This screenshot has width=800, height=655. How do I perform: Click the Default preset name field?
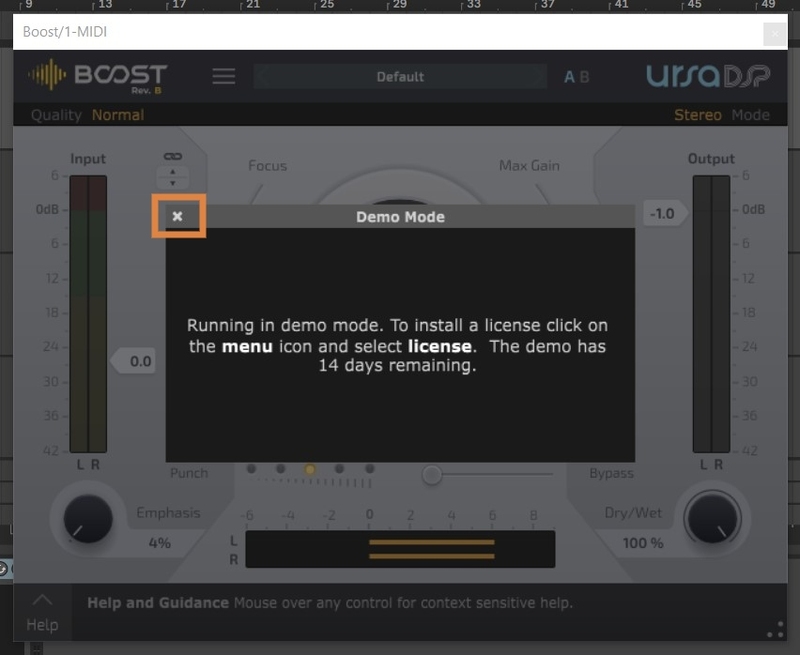[400, 77]
